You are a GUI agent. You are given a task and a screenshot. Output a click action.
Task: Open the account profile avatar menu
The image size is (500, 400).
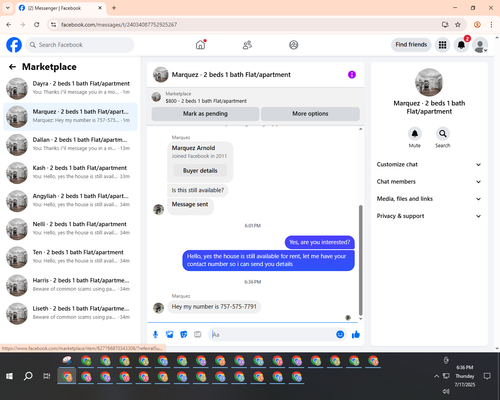tap(480, 45)
